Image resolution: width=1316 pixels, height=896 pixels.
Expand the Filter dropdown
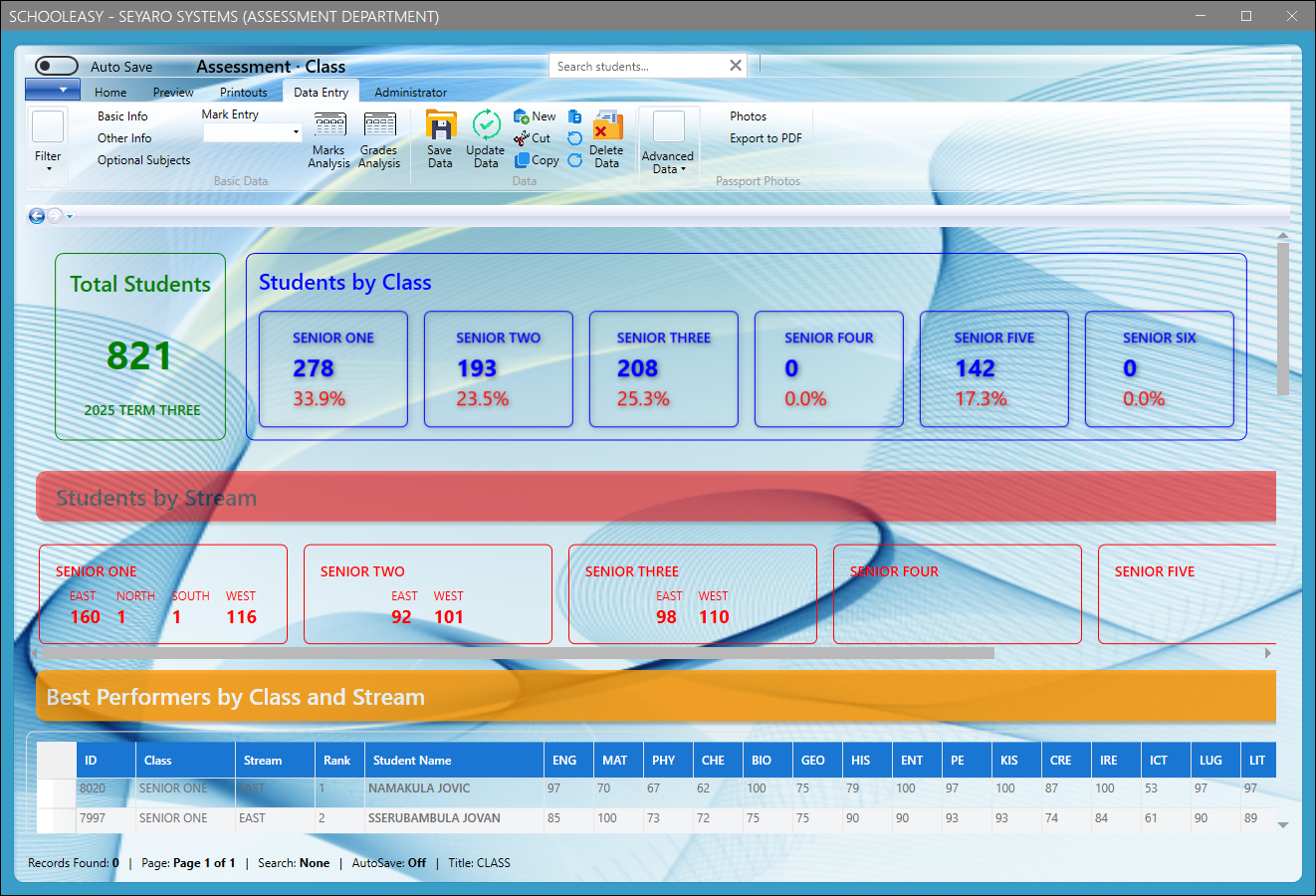coord(48,162)
